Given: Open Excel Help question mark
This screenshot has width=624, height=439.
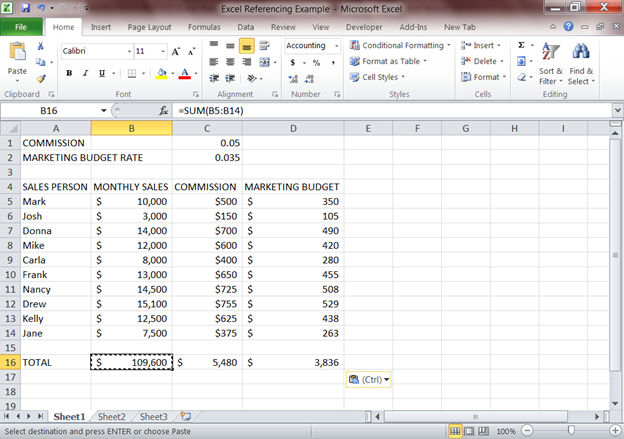Looking at the screenshot, I should [568, 27].
